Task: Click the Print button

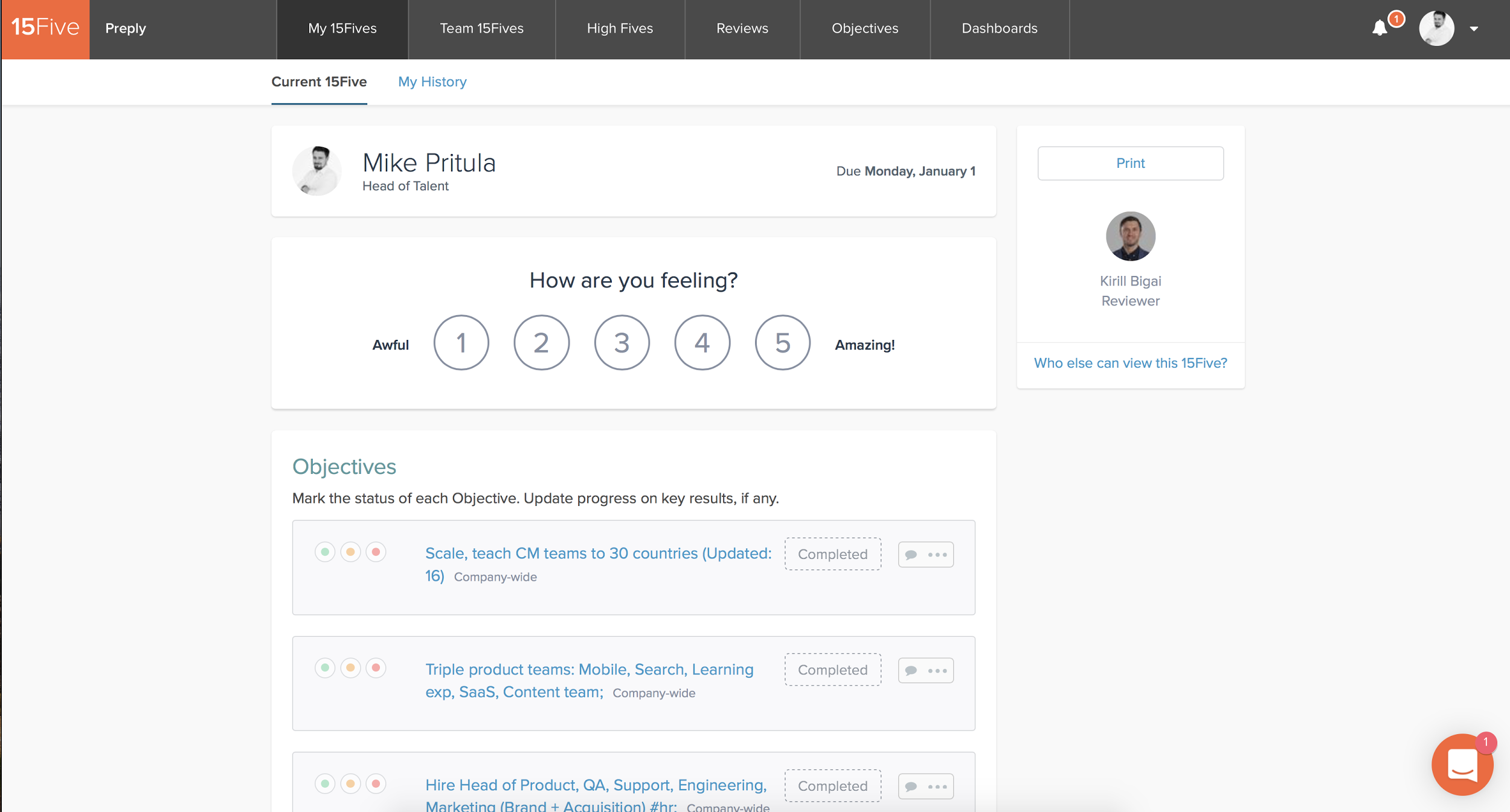Action: (x=1130, y=163)
